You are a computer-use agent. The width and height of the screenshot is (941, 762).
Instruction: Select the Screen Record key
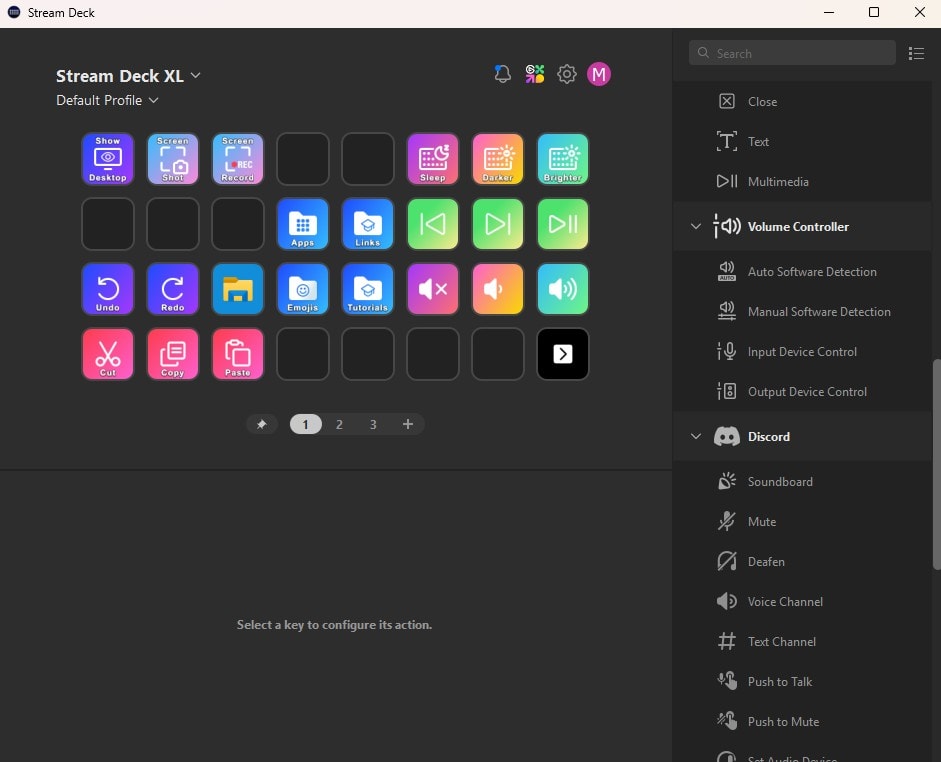(238, 159)
